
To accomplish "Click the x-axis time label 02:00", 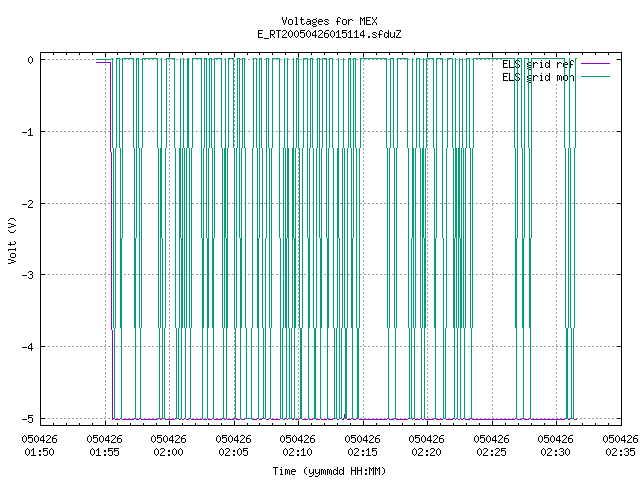I will point(169,452).
